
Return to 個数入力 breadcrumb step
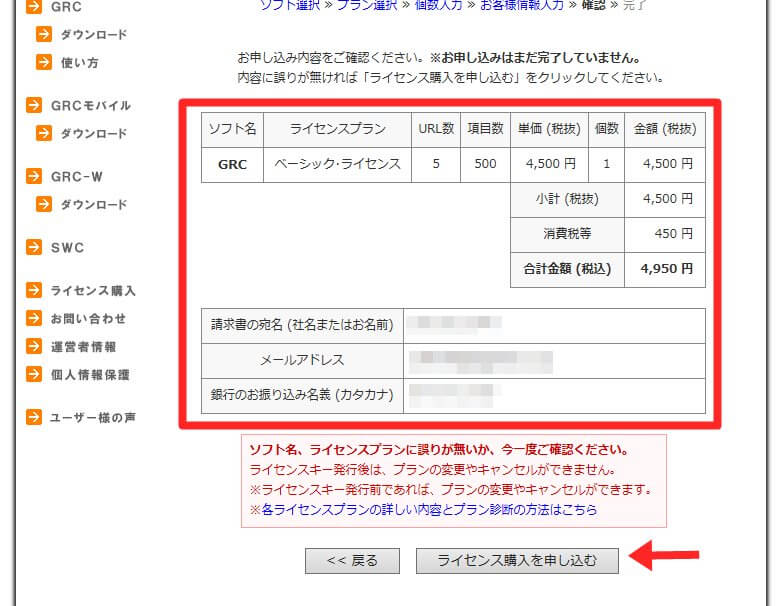point(438,5)
